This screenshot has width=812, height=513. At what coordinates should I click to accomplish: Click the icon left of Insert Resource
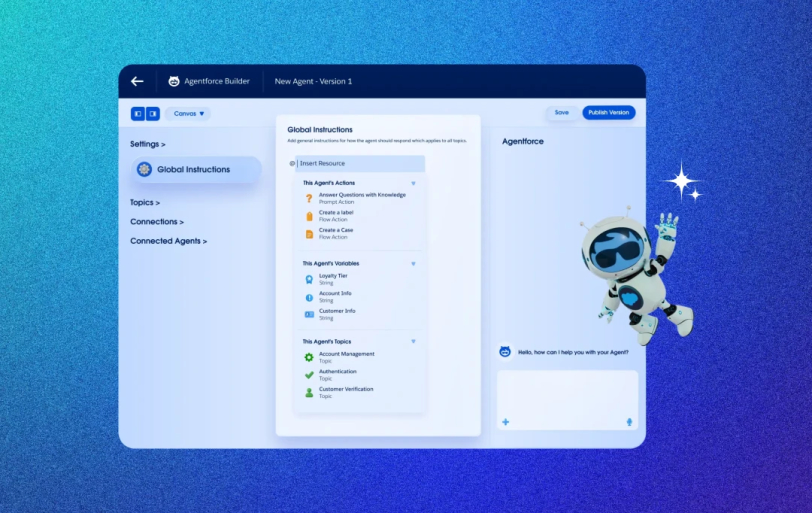point(292,164)
